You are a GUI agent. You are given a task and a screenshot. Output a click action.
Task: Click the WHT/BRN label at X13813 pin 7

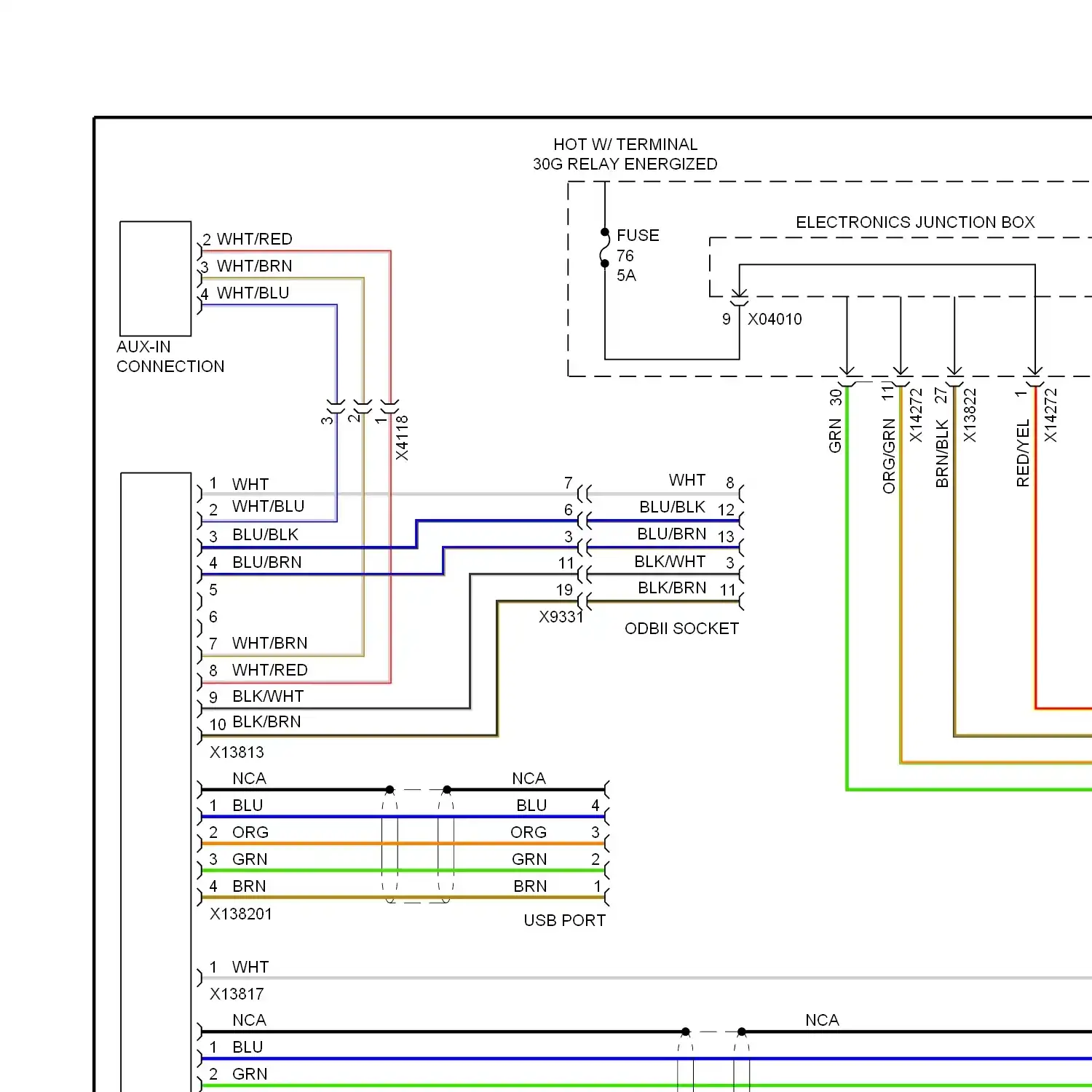pyautogui.click(x=269, y=643)
